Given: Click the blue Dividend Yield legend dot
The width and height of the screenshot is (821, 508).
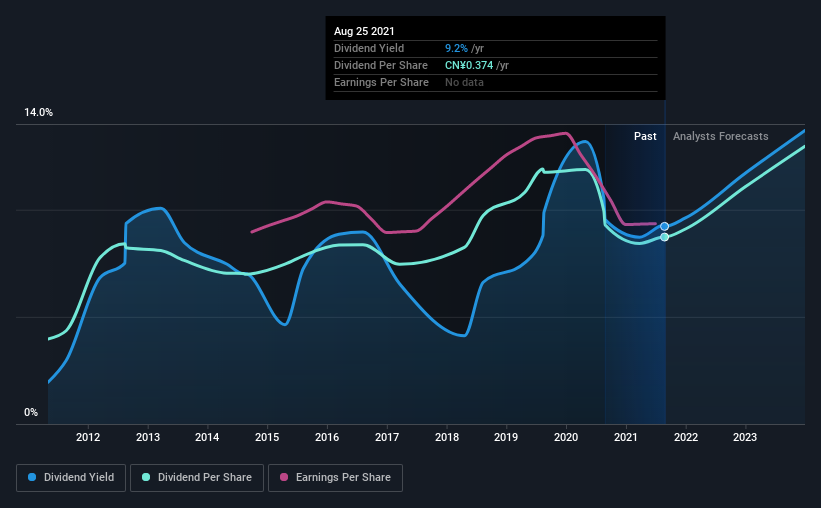Looking at the screenshot, I should coord(32,477).
